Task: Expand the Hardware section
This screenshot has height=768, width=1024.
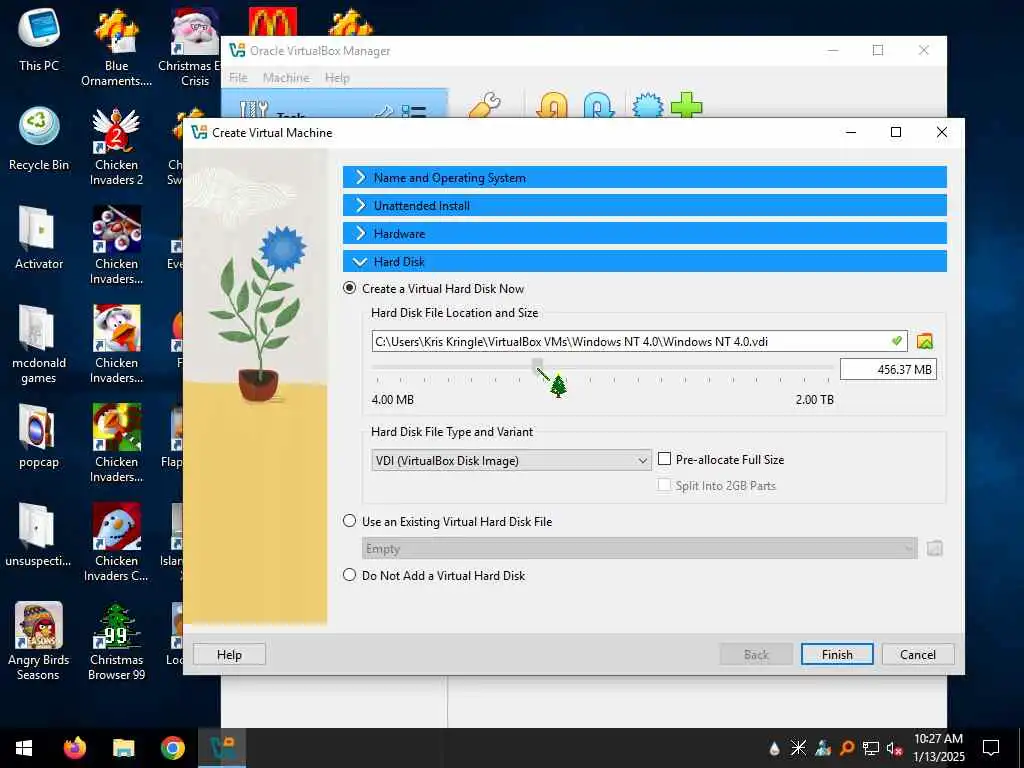Action: [645, 233]
